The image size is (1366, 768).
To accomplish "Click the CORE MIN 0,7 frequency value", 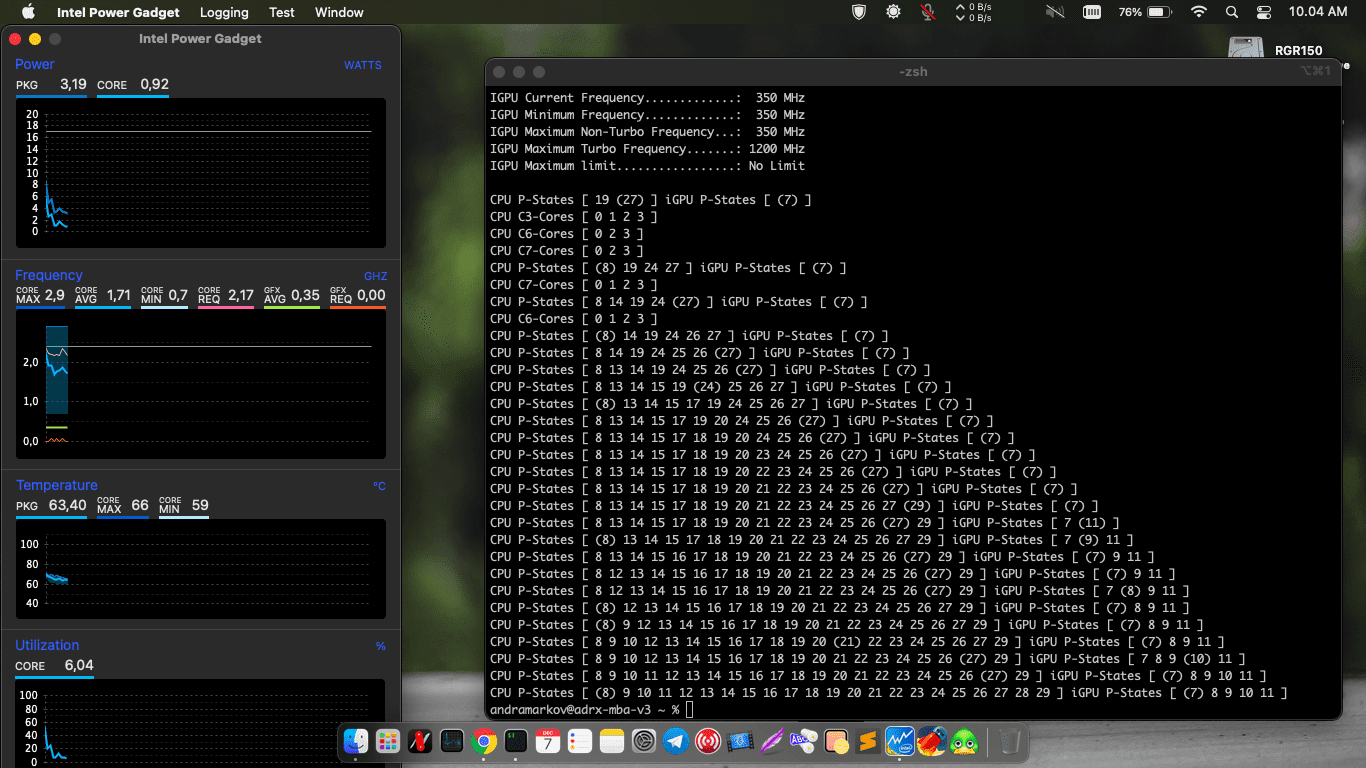I will pos(164,296).
